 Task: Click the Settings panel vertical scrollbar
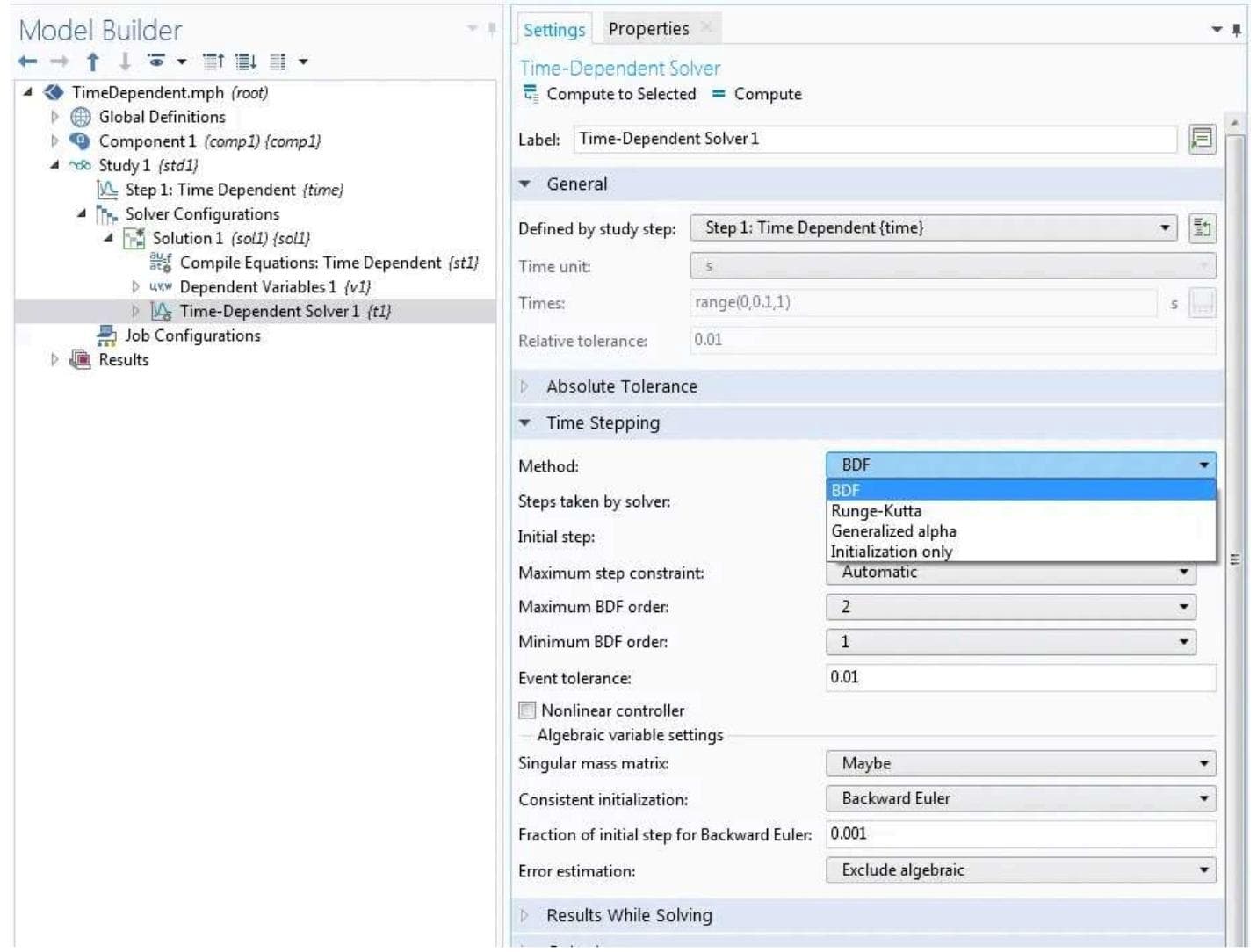1234,527
